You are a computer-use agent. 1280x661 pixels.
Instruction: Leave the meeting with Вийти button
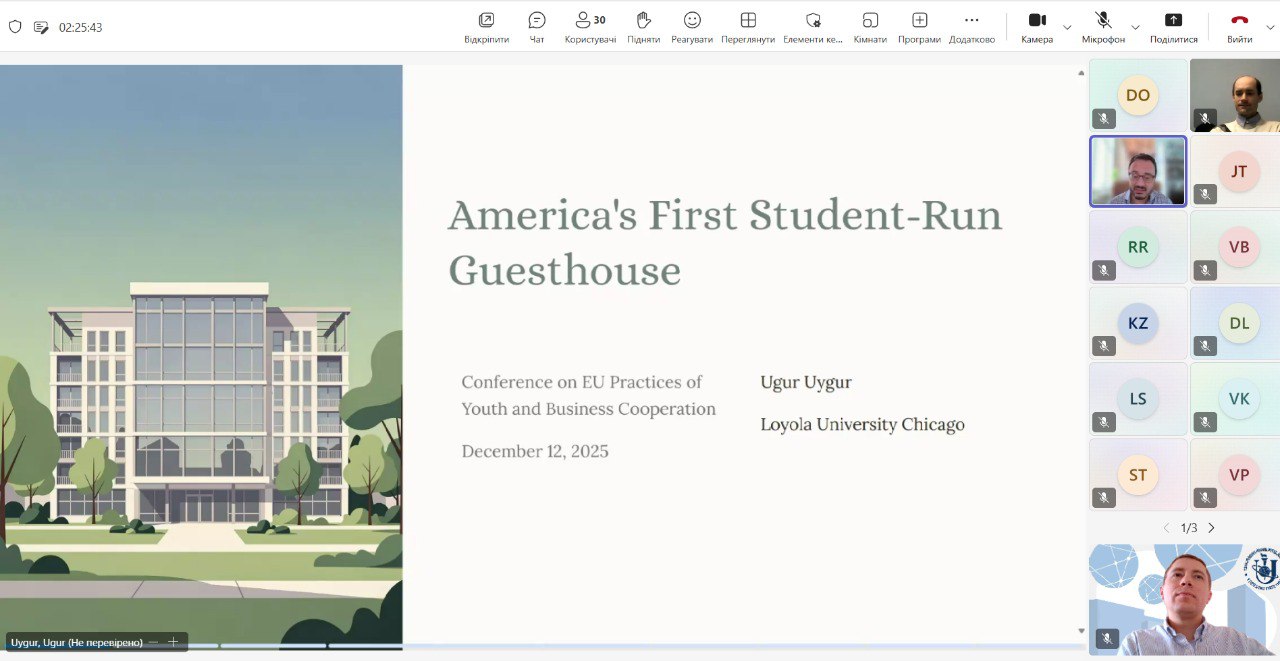1239,21
